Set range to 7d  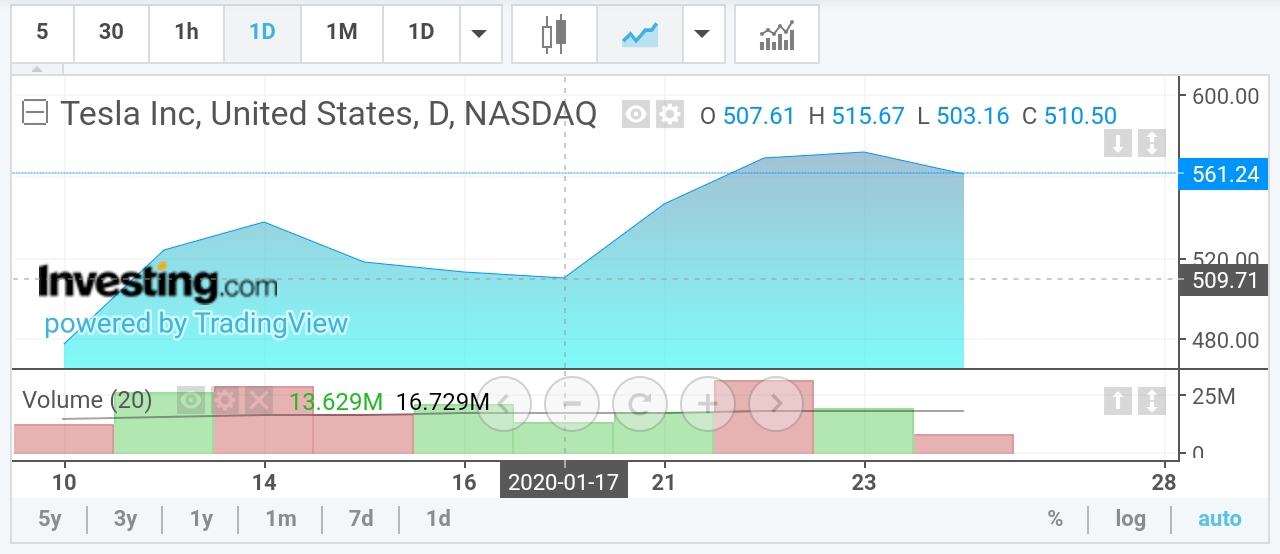[361, 519]
